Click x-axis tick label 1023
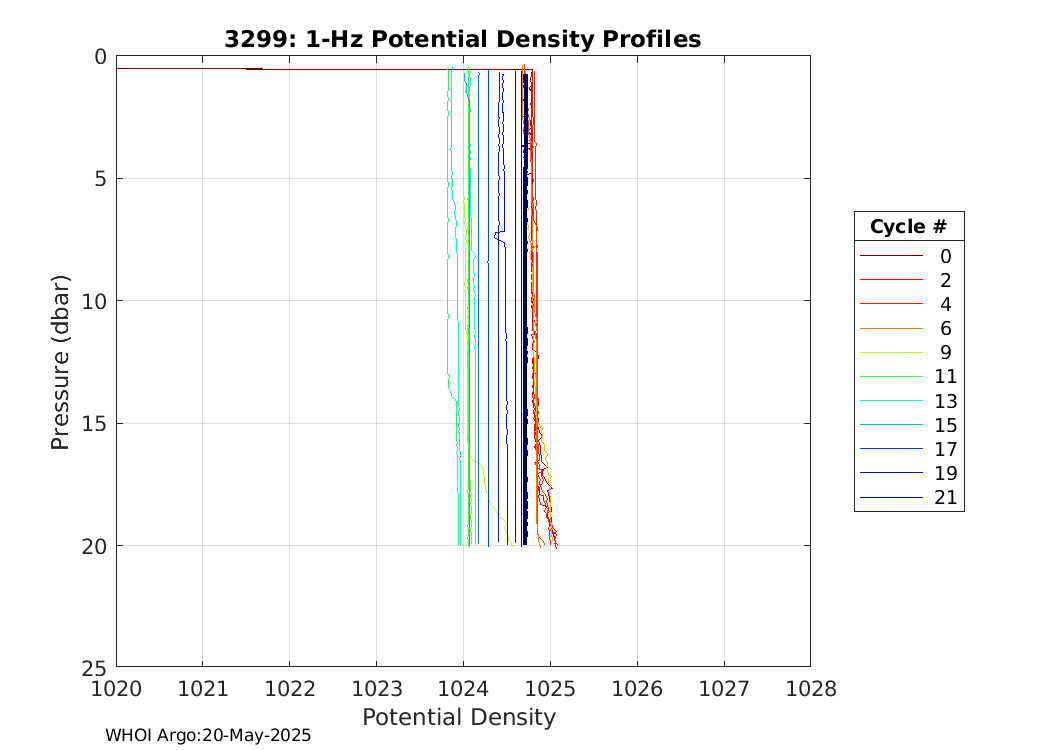Viewport: 1050px width, 750px height. [376, 688]
